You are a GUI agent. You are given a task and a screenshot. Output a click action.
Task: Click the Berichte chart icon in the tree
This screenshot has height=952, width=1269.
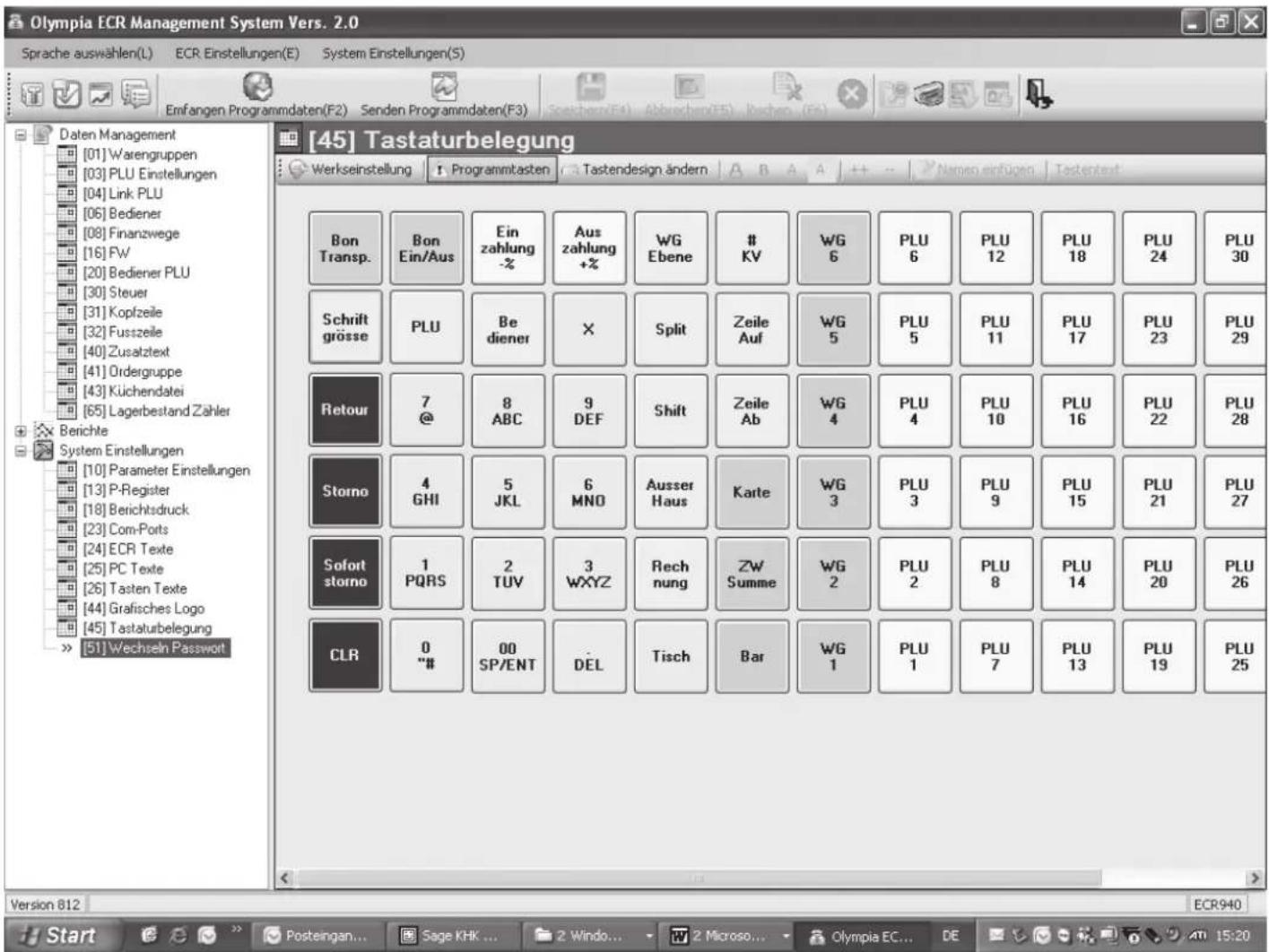pos(42,430)
